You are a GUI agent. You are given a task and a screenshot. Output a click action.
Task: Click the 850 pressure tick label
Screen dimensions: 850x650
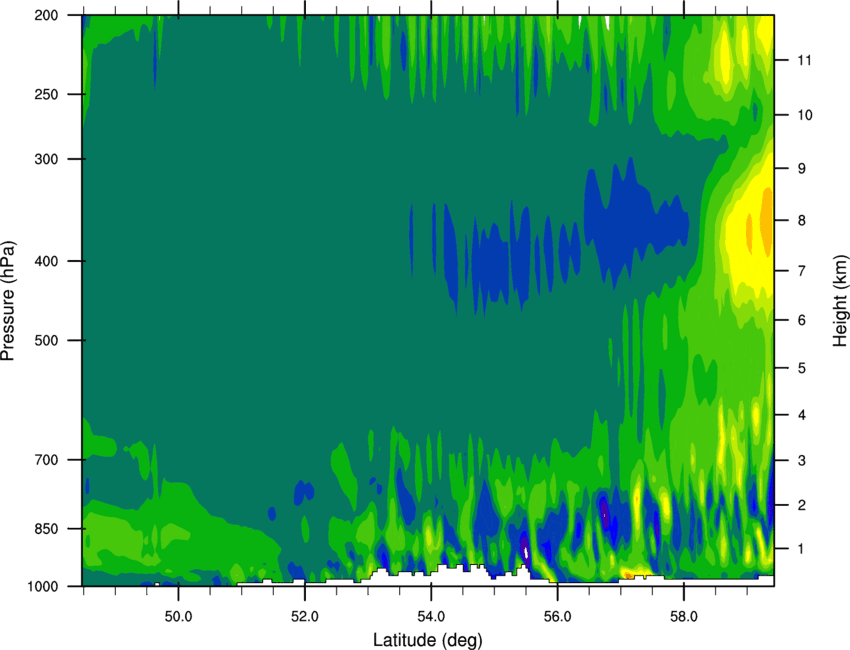(x=47, y=529)
